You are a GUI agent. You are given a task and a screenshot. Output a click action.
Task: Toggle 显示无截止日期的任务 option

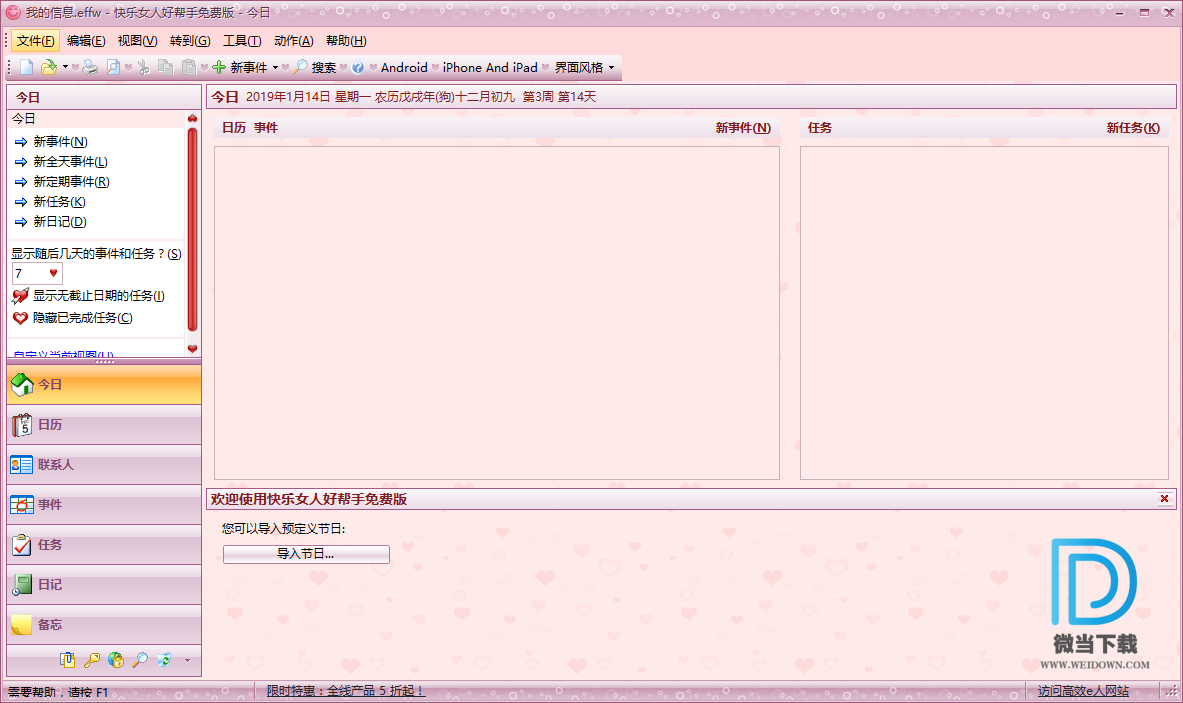tap(98, 296)
